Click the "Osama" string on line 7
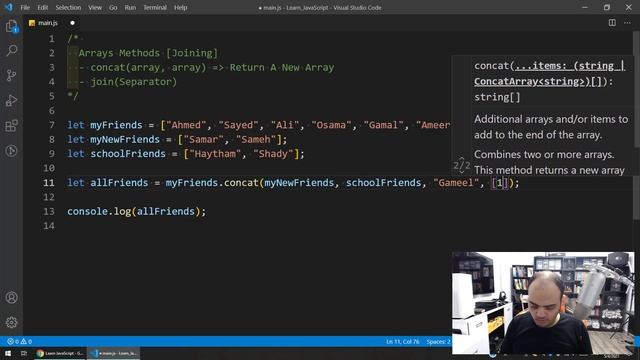The width and height of the screenshot is (640, 360). [331, 125]
